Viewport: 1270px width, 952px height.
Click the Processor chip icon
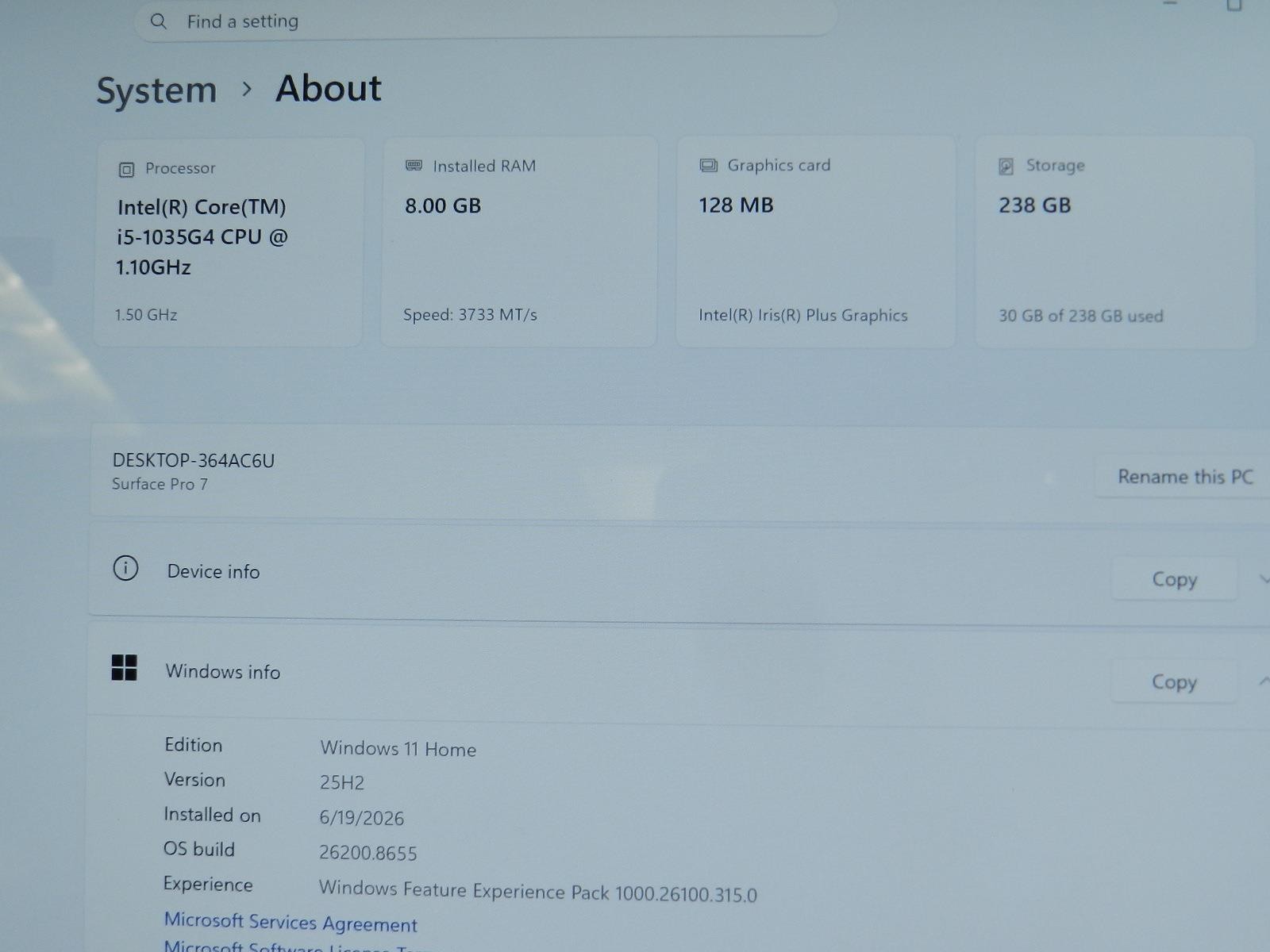(126, 169)
